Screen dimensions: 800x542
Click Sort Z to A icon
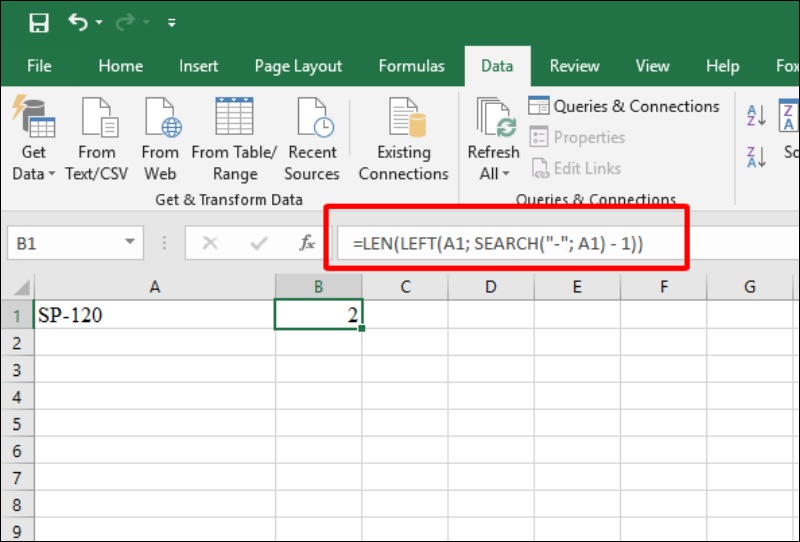[756, 156]
